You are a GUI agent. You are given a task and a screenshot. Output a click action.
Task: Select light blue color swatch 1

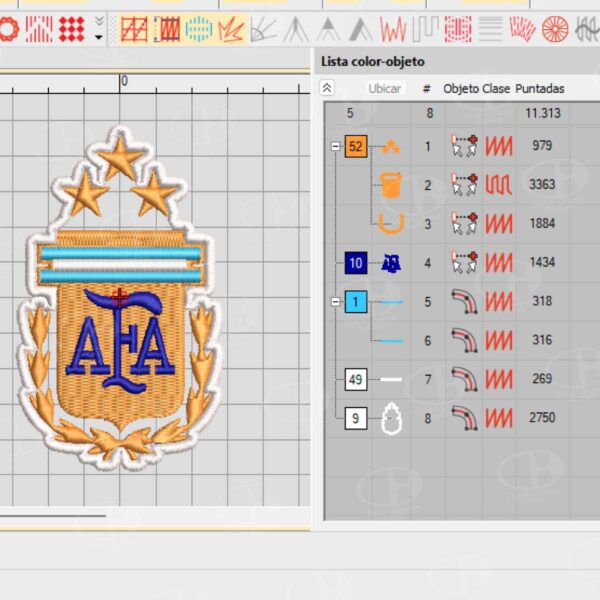[356, 302]
